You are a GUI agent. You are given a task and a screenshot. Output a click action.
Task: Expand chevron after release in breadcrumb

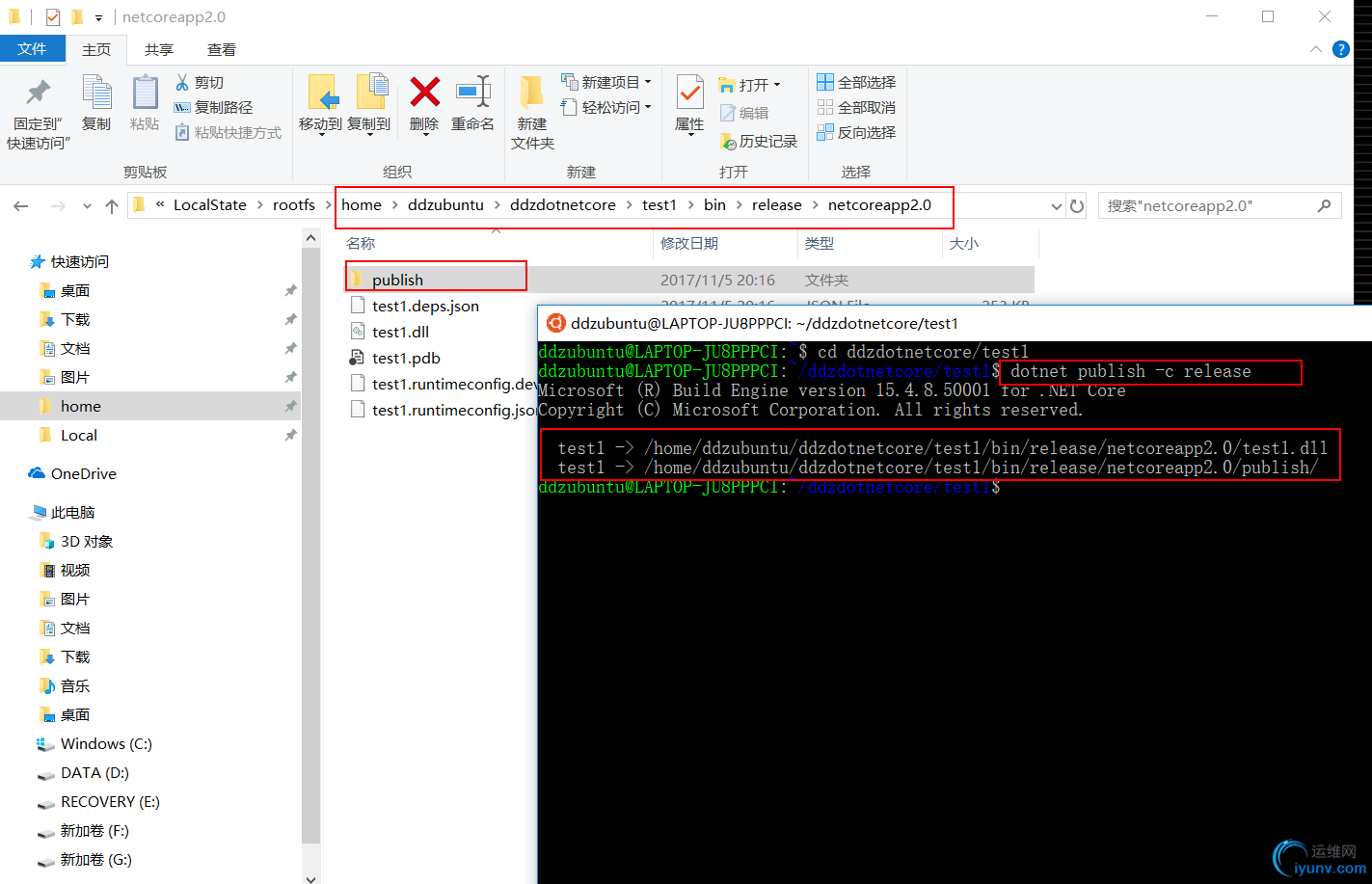(x=815, y=205)
